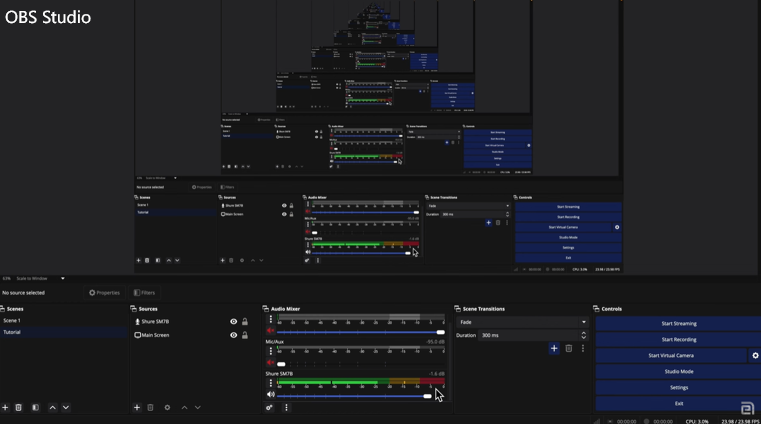Add a configurable transition with the plus icon

pyautogui.click(x=554, y=348)
